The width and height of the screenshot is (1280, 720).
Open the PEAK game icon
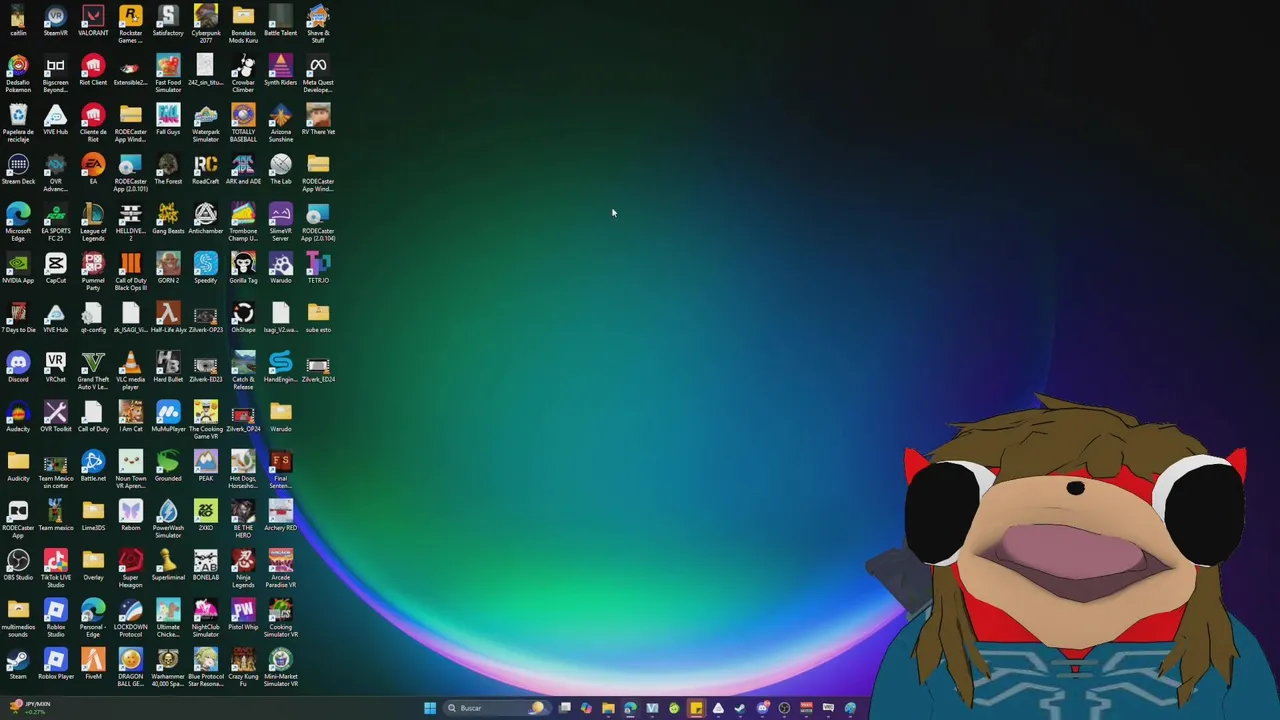tap(205, 466)
